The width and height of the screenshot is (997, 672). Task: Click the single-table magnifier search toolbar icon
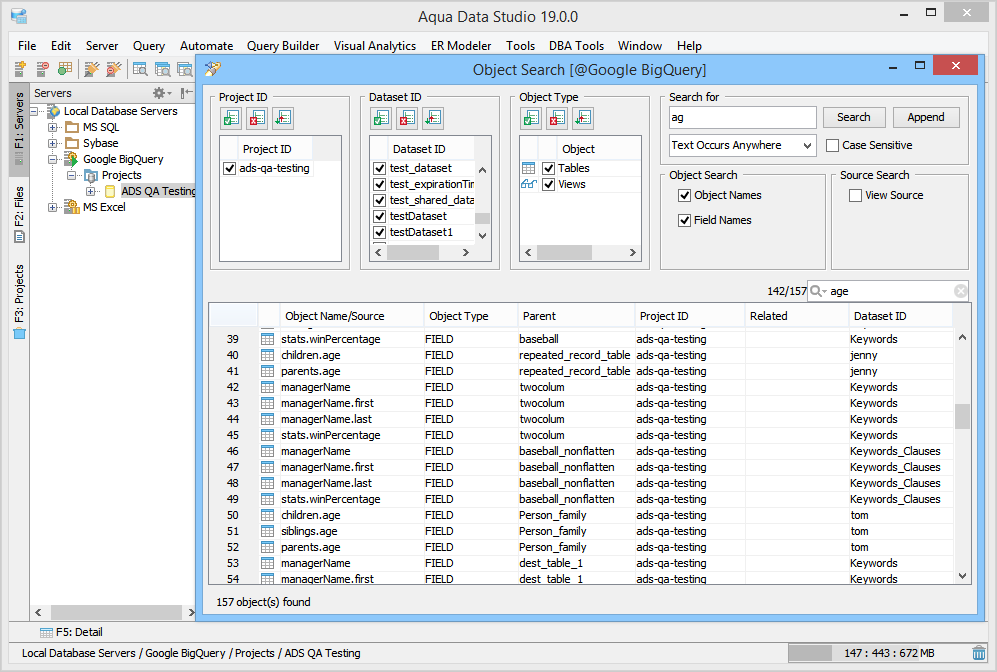[x=140, y=69]
